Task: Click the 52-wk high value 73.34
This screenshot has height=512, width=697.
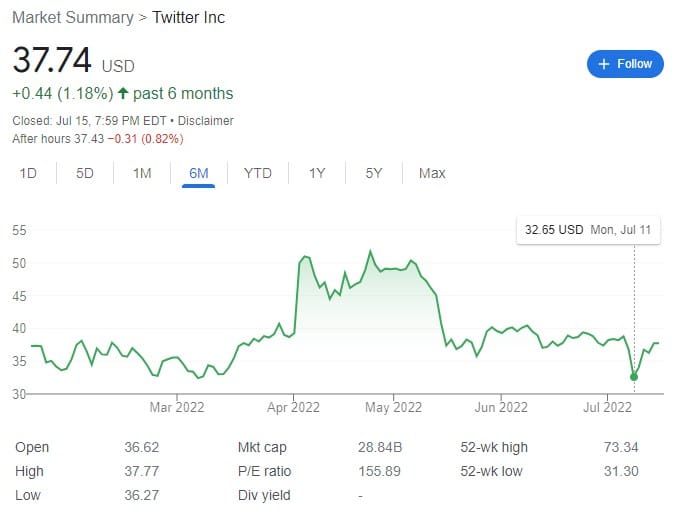Action: click(x=621, y=447)
